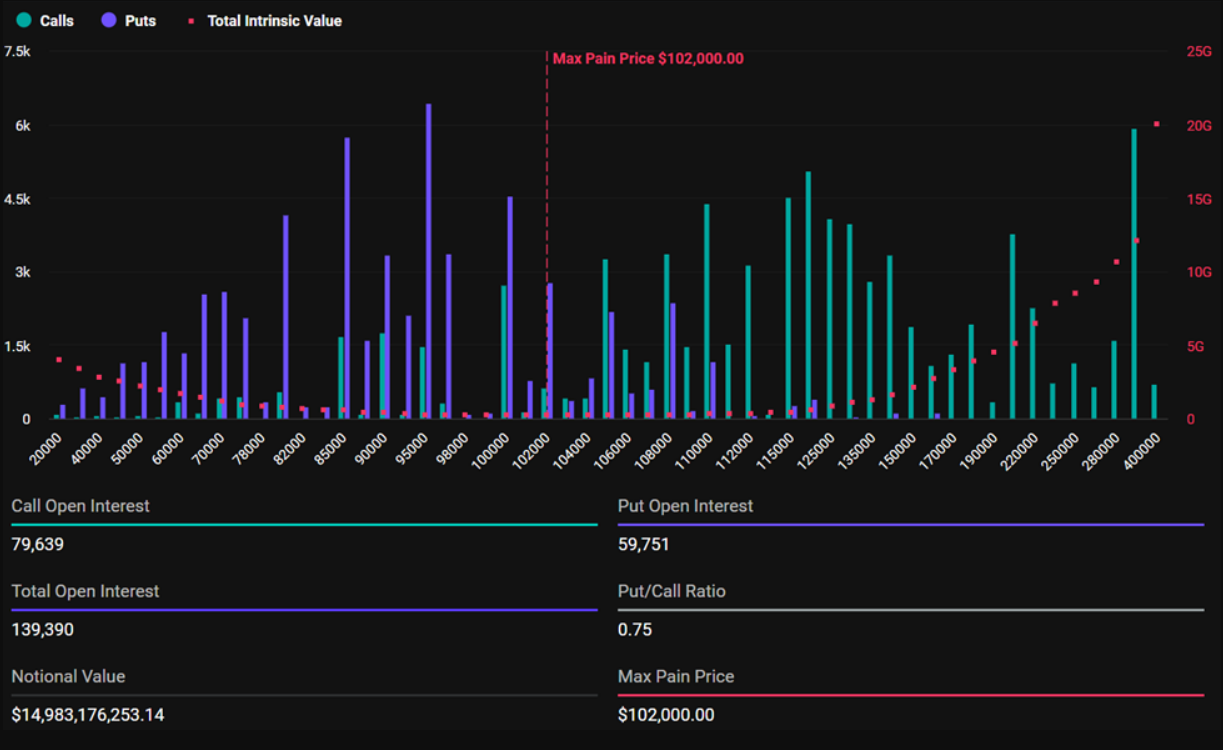
Task: Click the Put Open Interest value 59,751
Action: point(643,544)
